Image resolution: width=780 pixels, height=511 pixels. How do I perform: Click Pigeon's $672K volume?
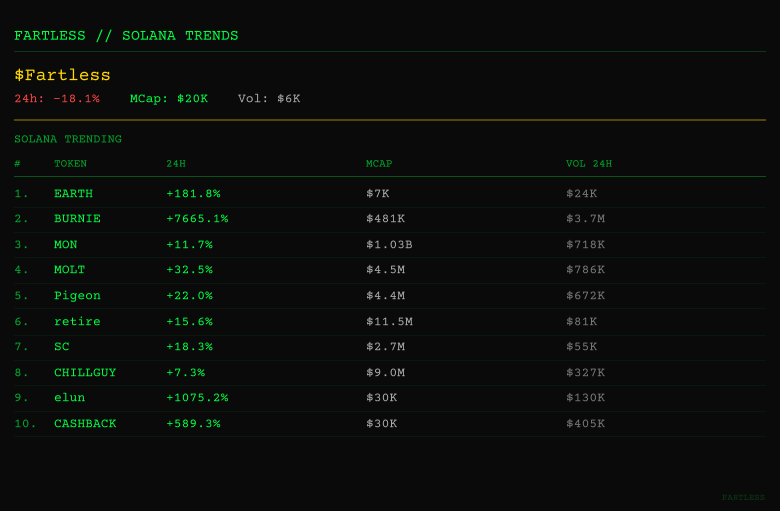click(585, 295)
